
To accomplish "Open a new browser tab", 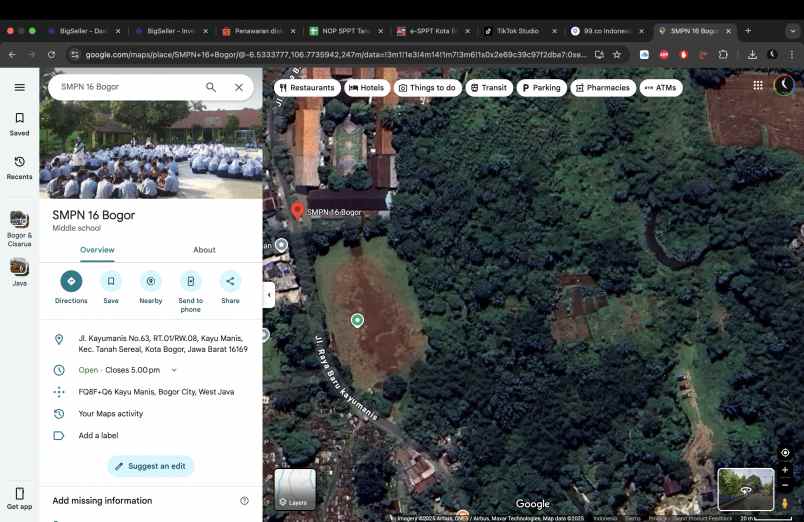I will (748, 31).
